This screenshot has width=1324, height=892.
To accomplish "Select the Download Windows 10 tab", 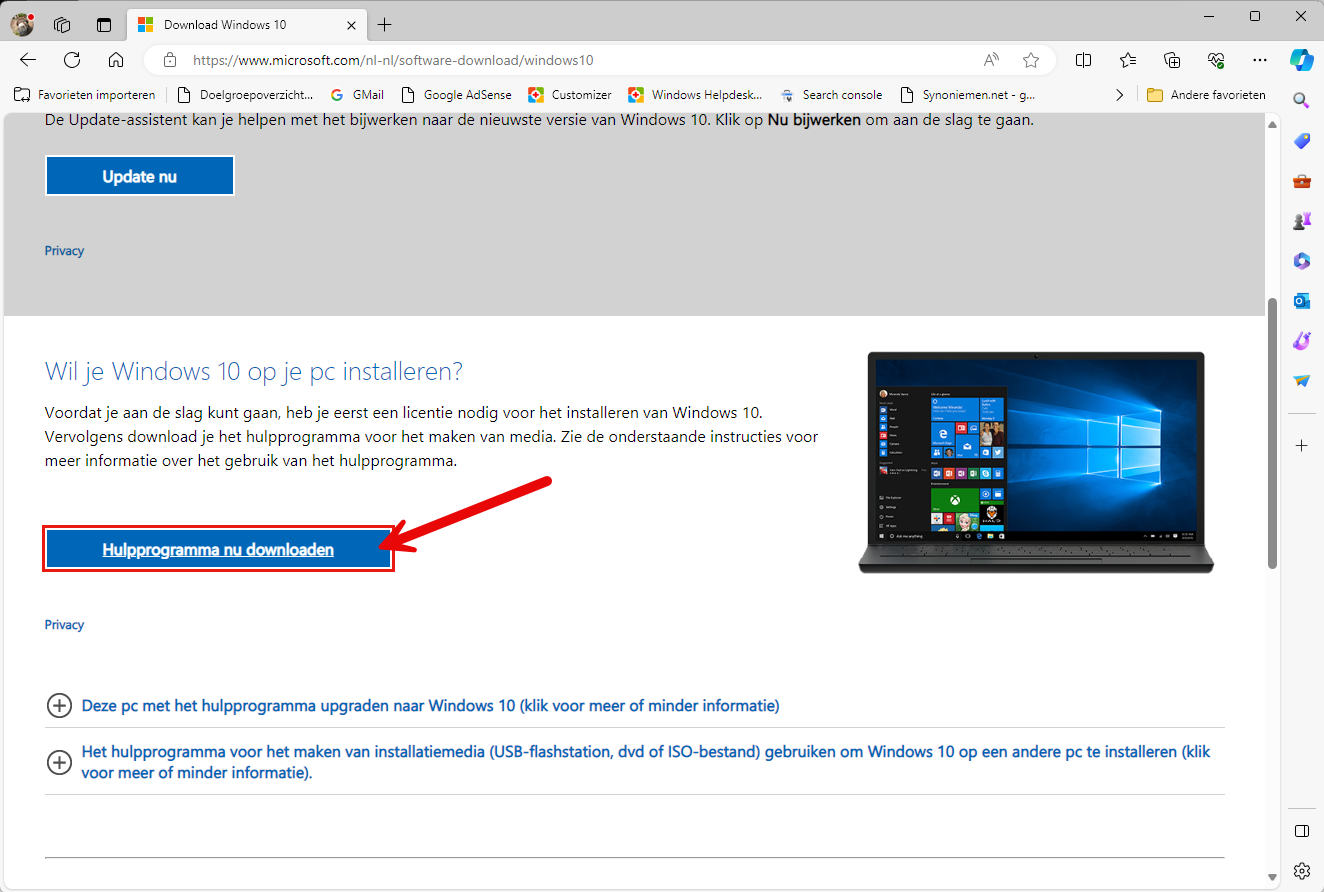I will point(247,25).
